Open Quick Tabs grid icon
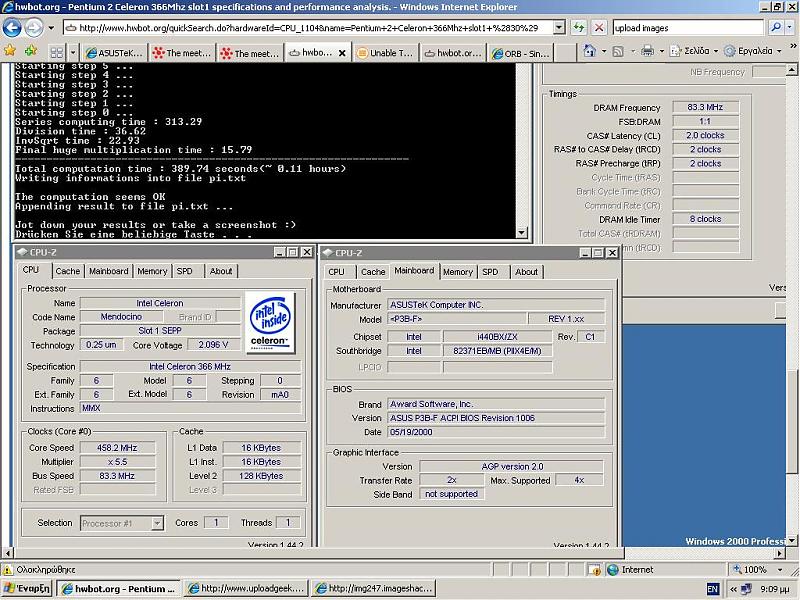This screenshot has width=800, height=600. tap(57, 53)
